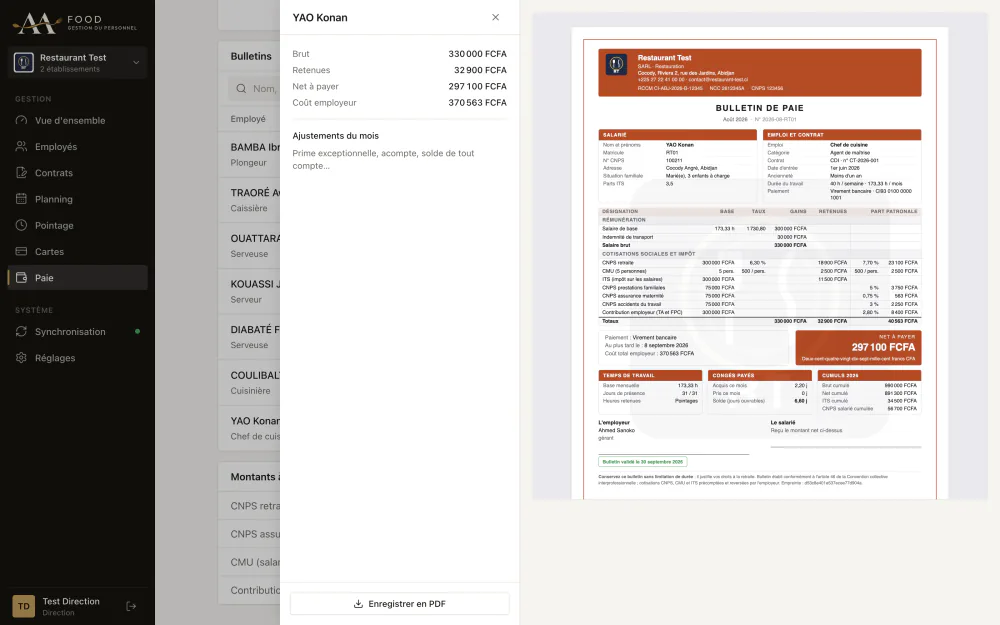Click the Réglages gear icon
1000x625 pixels.
click(x=21, y=358)
